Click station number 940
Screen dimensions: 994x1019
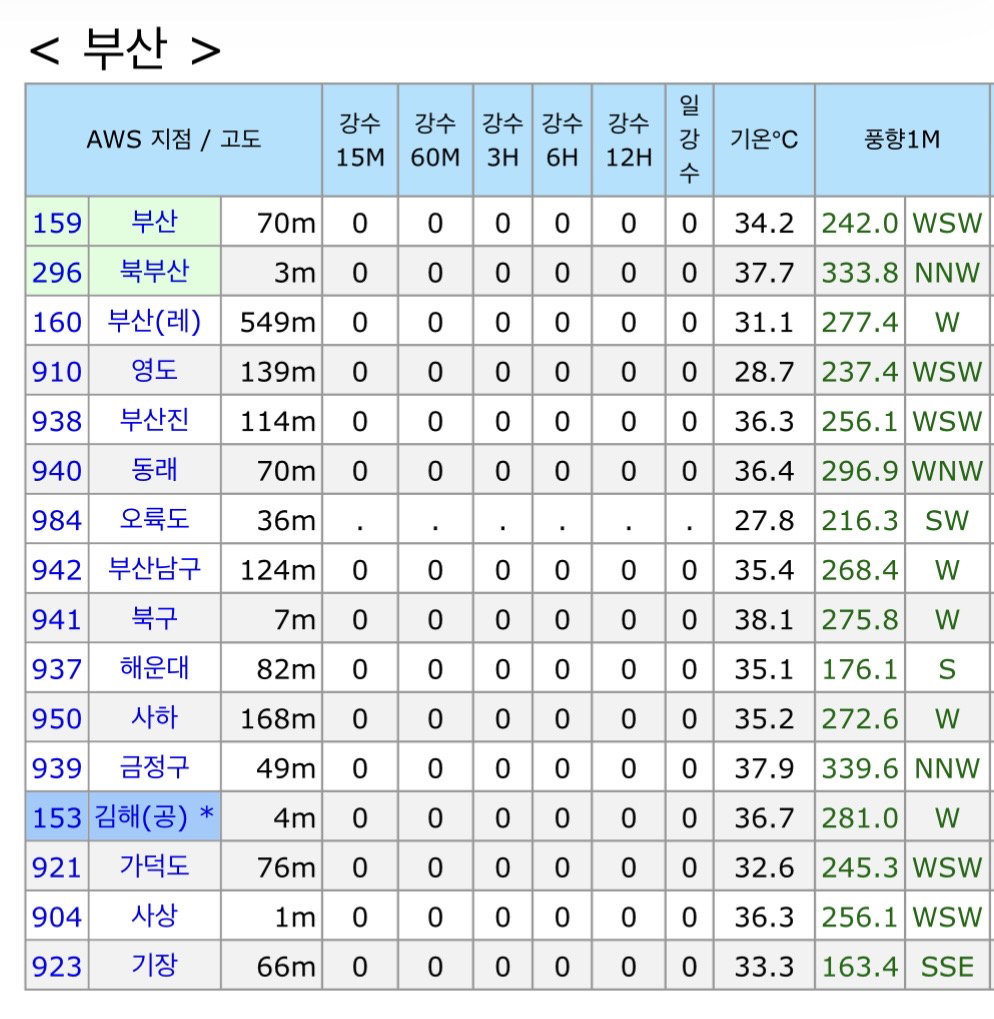tap(57, 471)
